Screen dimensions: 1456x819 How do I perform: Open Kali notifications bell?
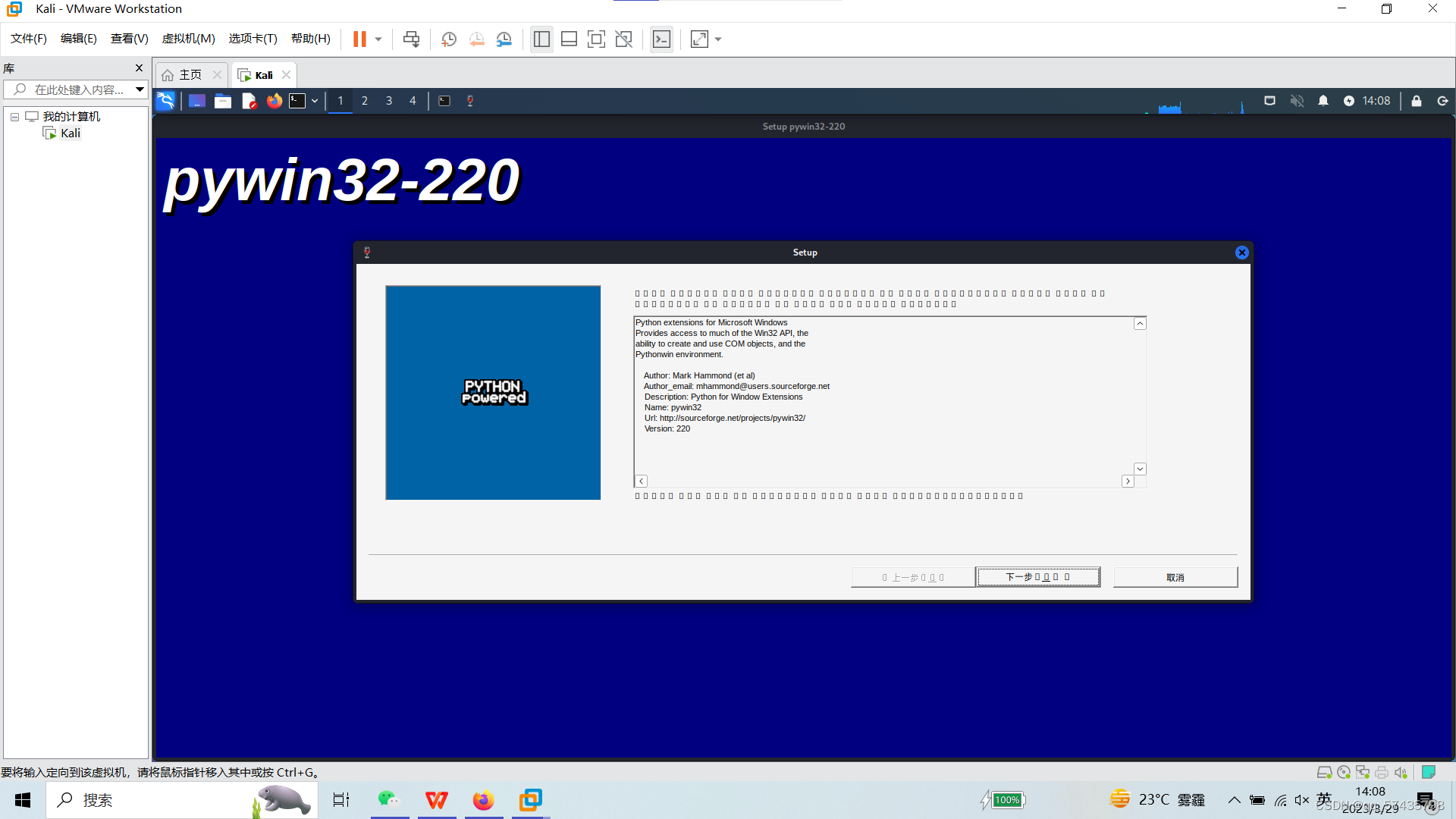coord(1323,101)
